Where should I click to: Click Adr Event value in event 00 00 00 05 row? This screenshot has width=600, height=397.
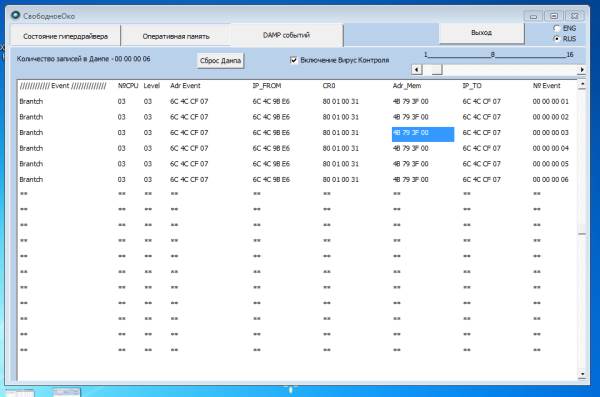[189, 164]
